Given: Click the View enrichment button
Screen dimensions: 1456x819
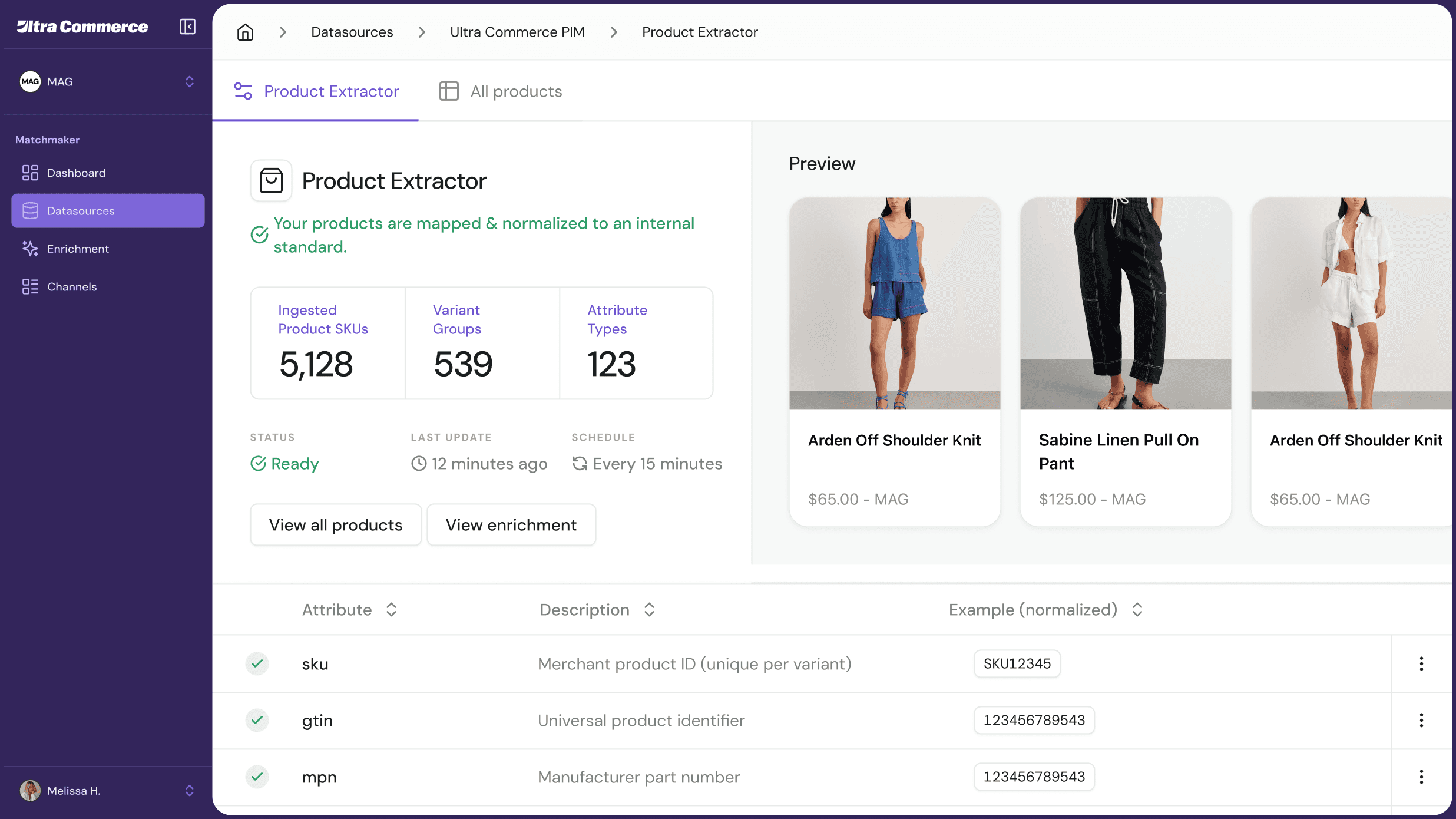Looking at the screenshot, I should (x=511, y=524).
